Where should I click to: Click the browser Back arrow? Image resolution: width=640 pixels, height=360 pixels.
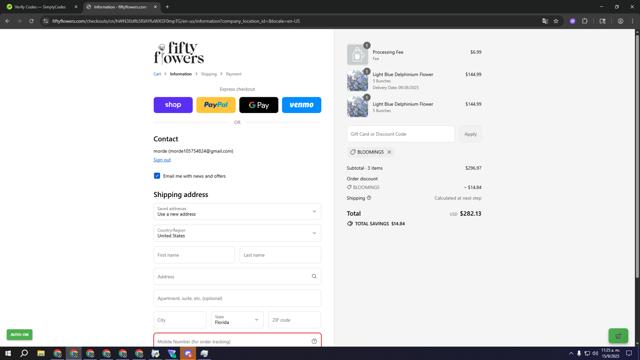[x=7, y=21]
